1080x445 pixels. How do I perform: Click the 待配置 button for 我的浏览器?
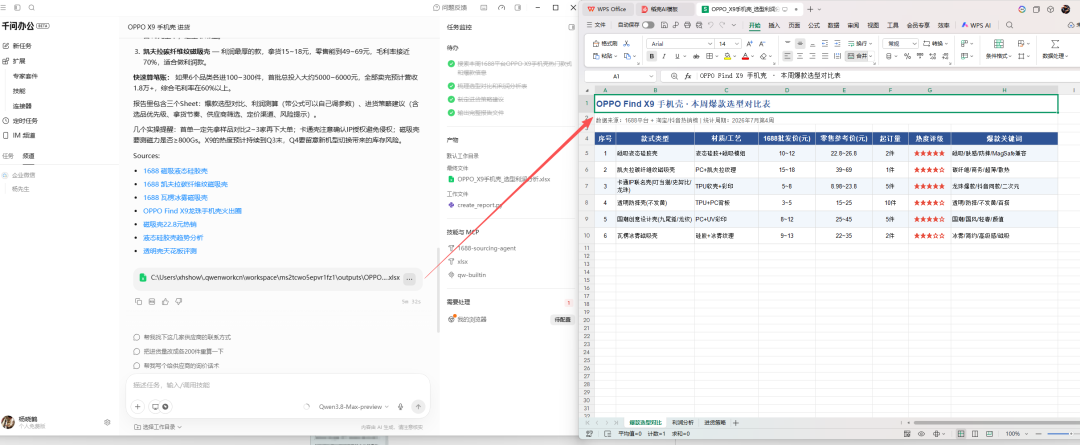point(561,320)
